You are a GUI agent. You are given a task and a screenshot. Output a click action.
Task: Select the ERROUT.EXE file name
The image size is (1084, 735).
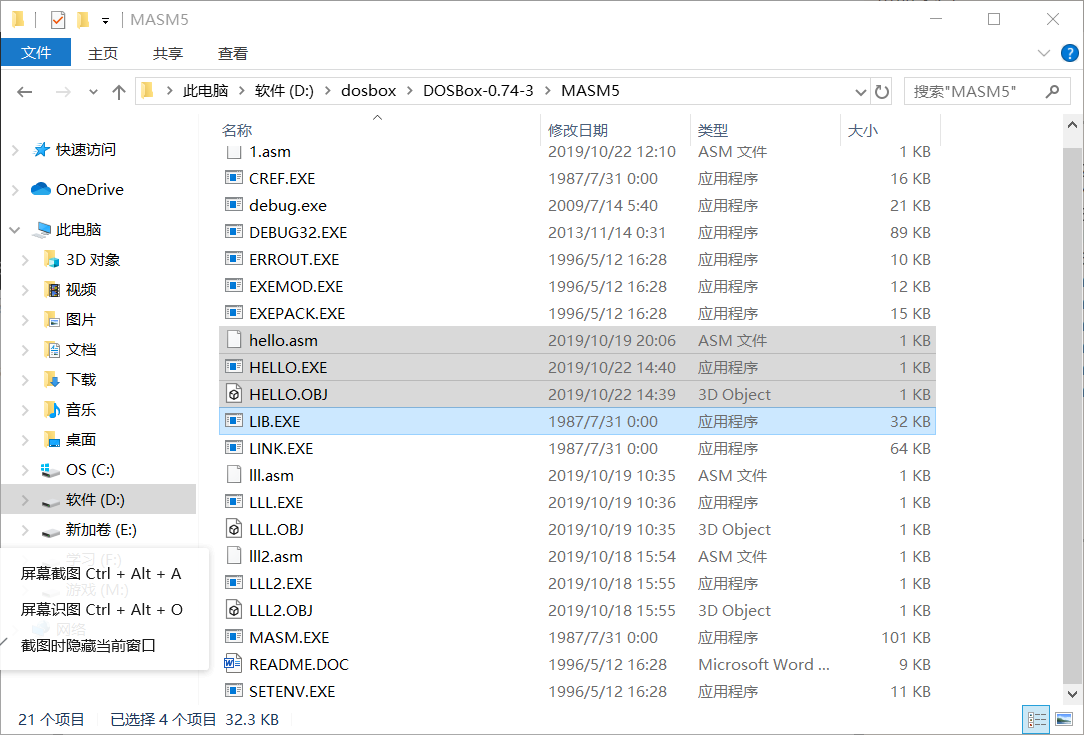294,259
